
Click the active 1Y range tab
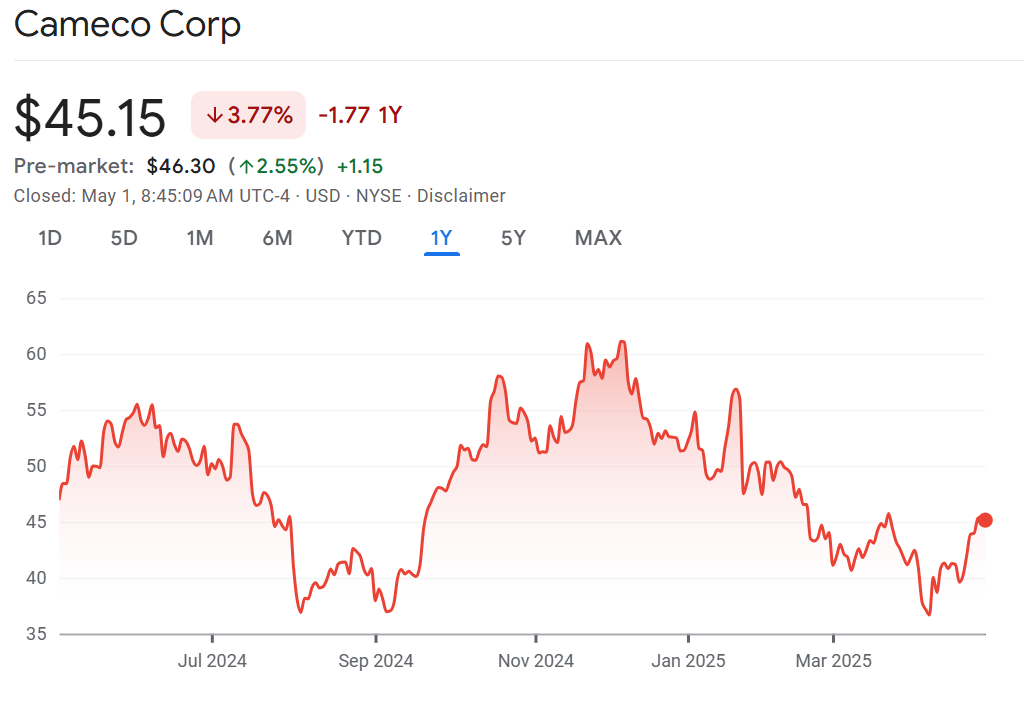point(441,238)
